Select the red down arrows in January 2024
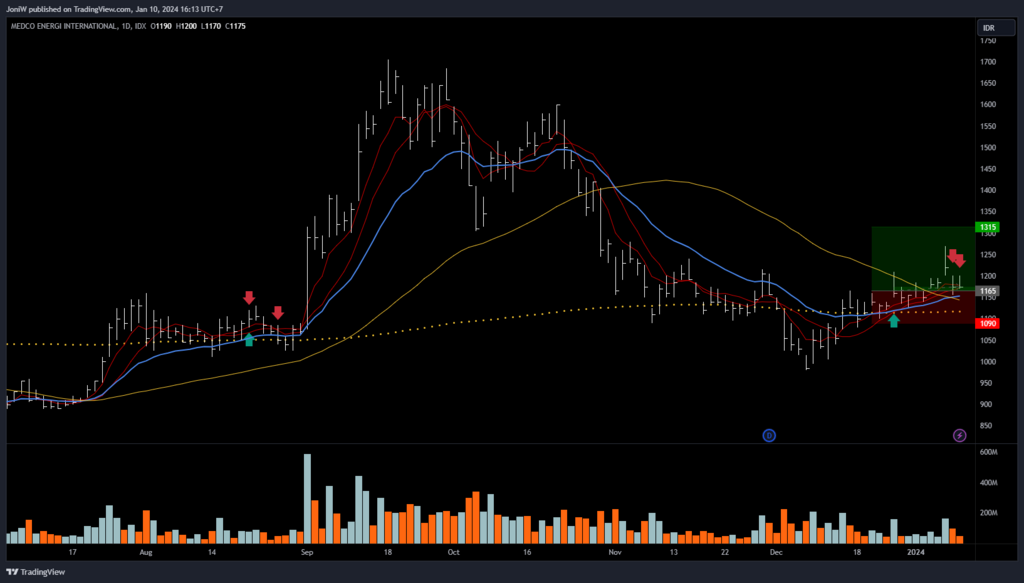 [x=955, y=258]
